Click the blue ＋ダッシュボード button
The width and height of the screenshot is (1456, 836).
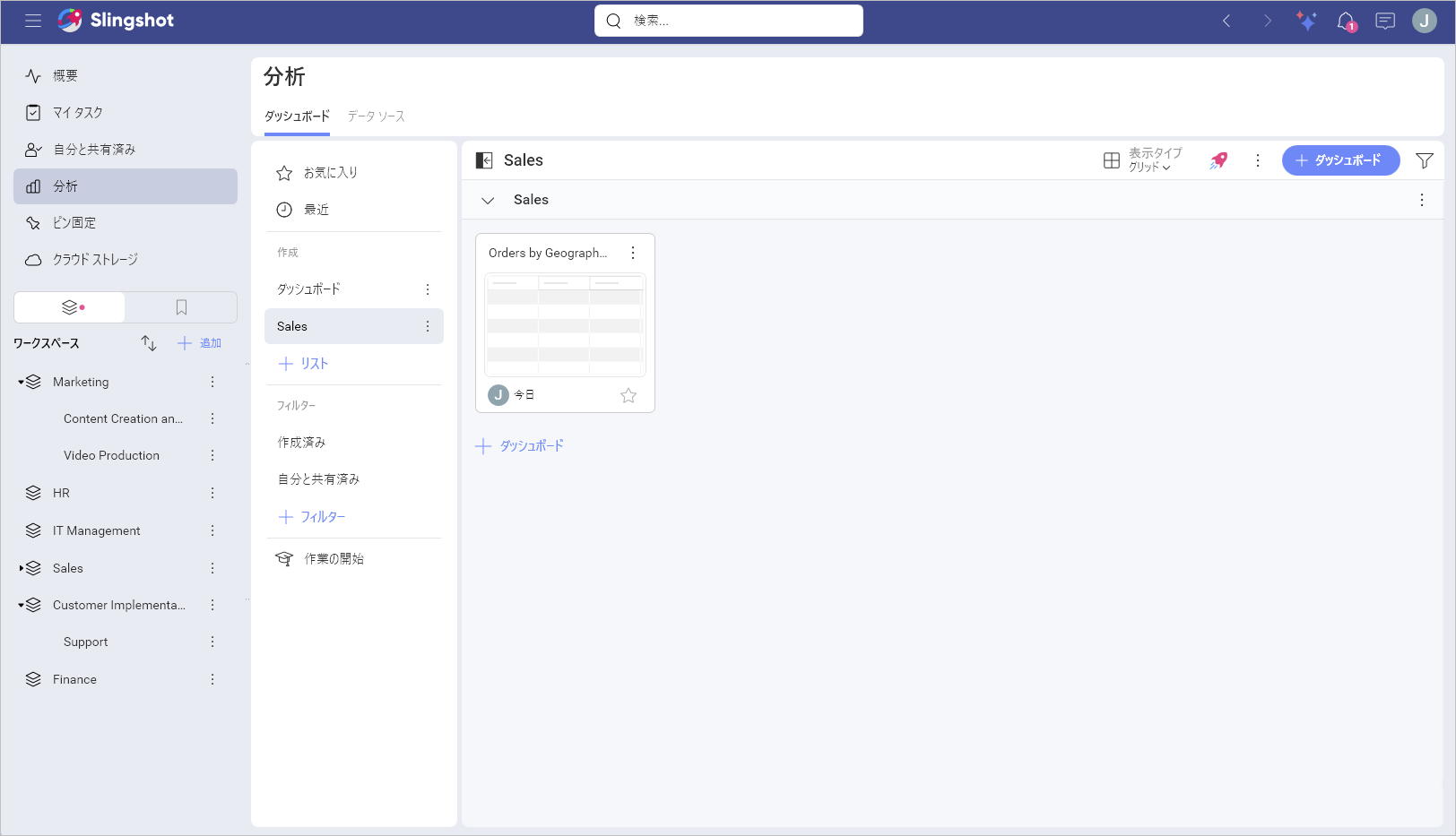pos(1340,160)
